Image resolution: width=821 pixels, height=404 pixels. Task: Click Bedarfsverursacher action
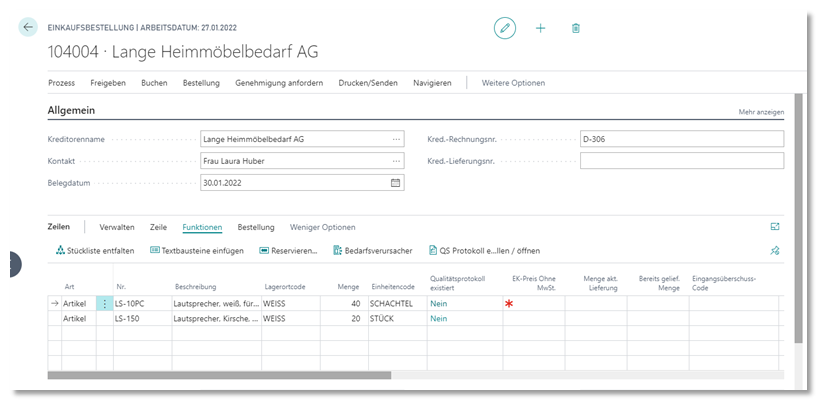(x=373, y=251)
